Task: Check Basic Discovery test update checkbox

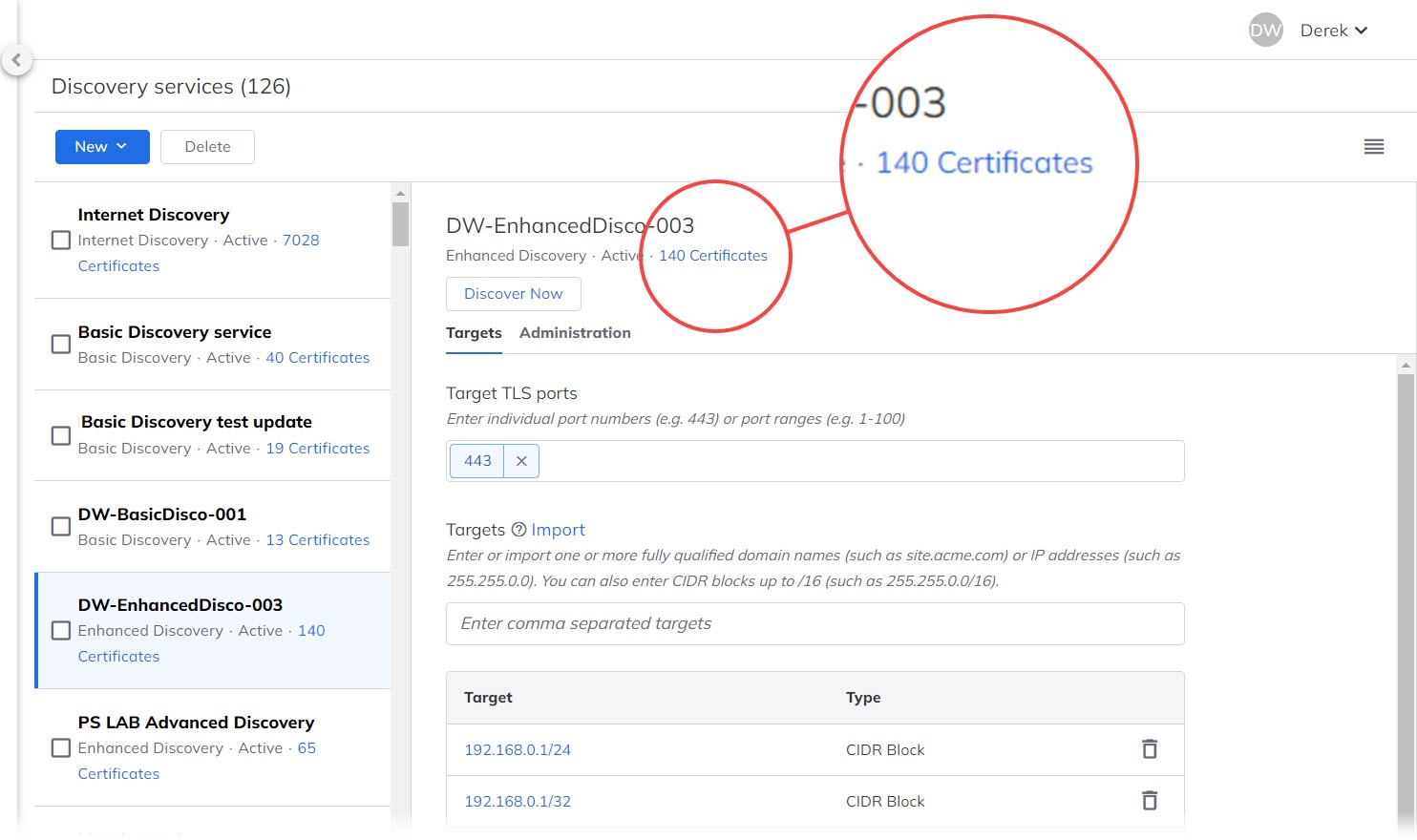Action: click(60, 435)
